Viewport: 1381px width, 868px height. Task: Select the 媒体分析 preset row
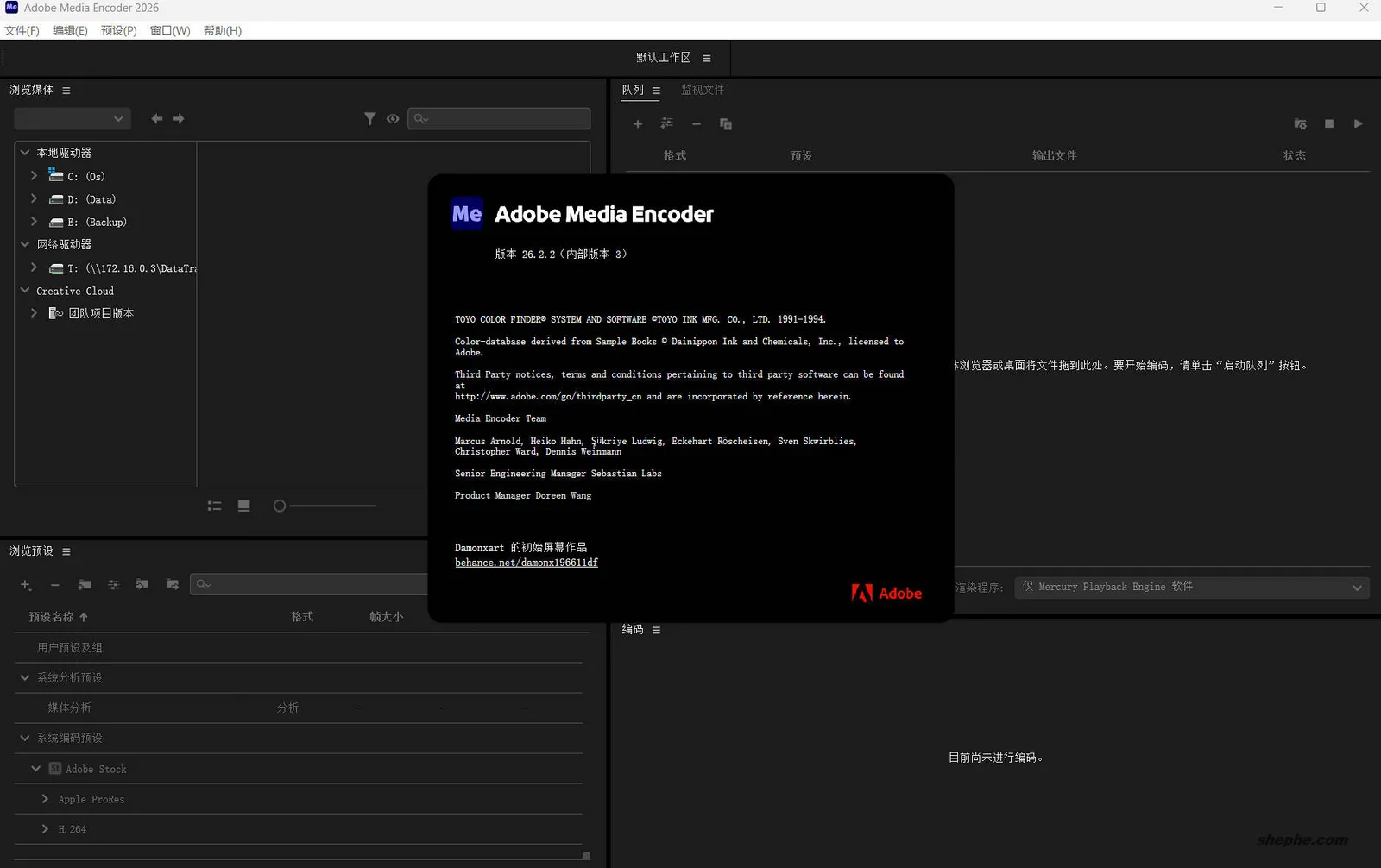[x=298, y=708]
